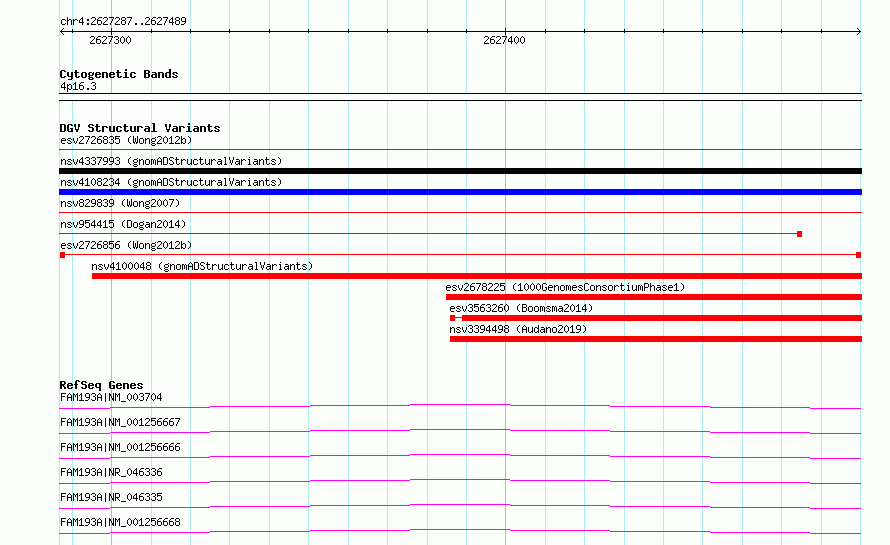Open nsv4337993 gnomAD variant label
The height and width of the screenshot is (545, 890).
click(x=171, y=161)
